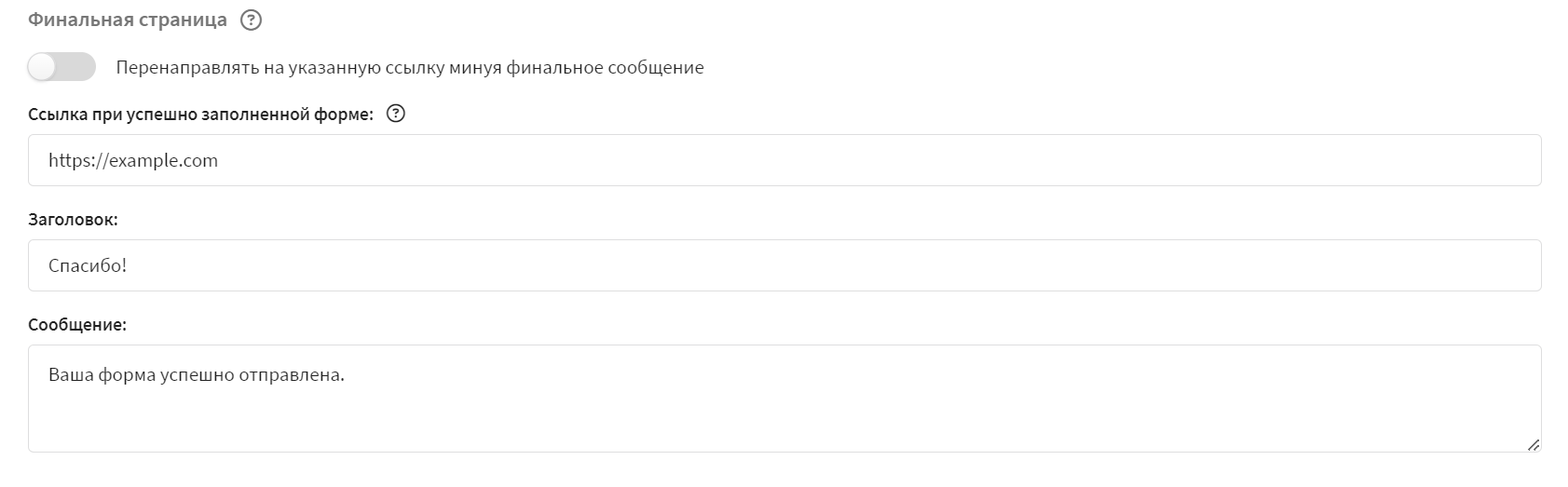Click into the Заголовок text field
The height and width of the screenshot is (487, 1568).
(784, 265)
